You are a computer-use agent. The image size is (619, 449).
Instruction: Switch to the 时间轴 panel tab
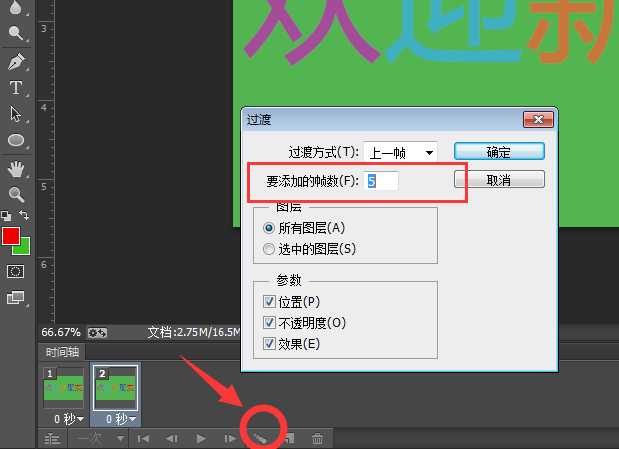click(60, 352)
